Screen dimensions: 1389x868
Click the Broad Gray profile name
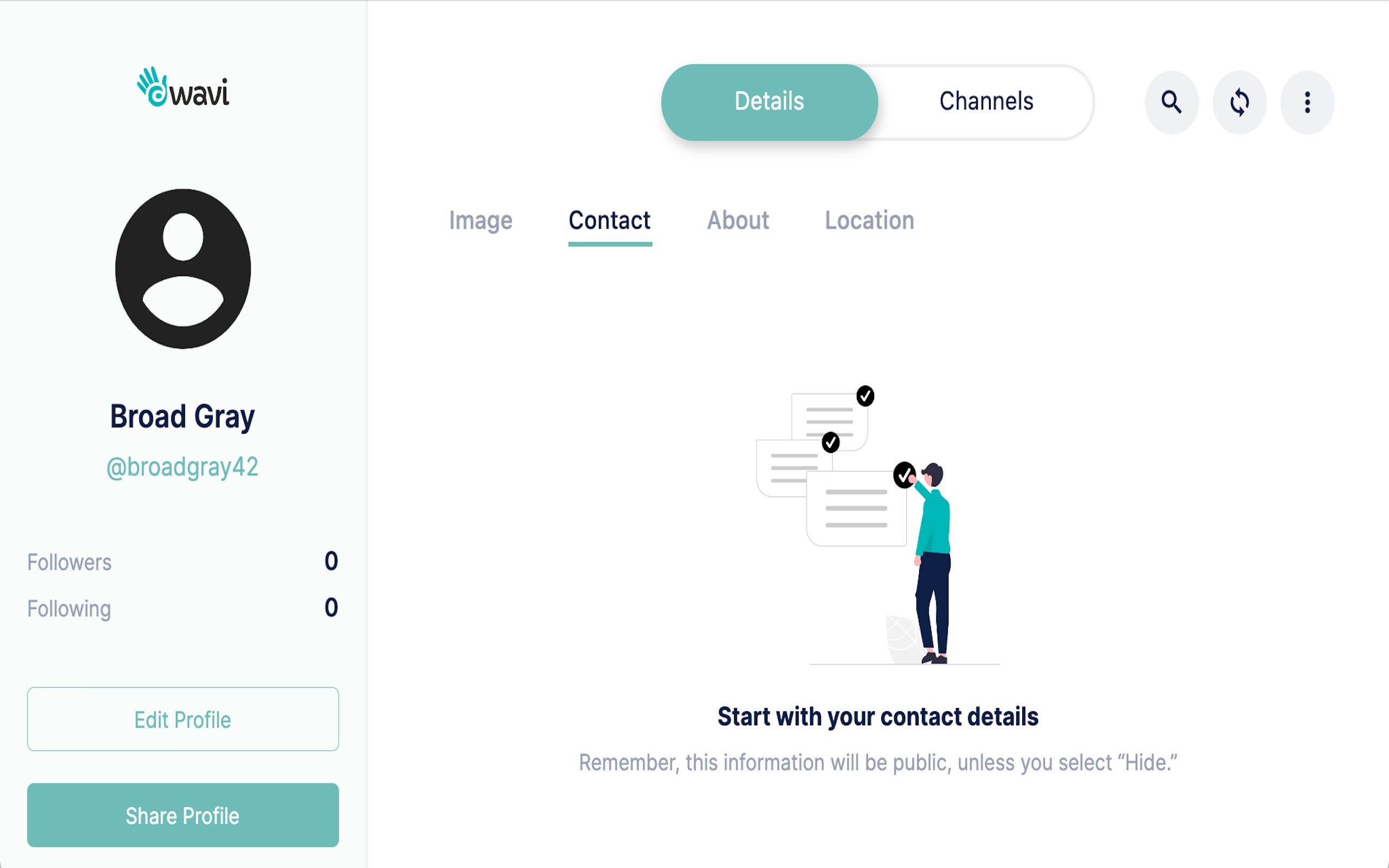182,416
